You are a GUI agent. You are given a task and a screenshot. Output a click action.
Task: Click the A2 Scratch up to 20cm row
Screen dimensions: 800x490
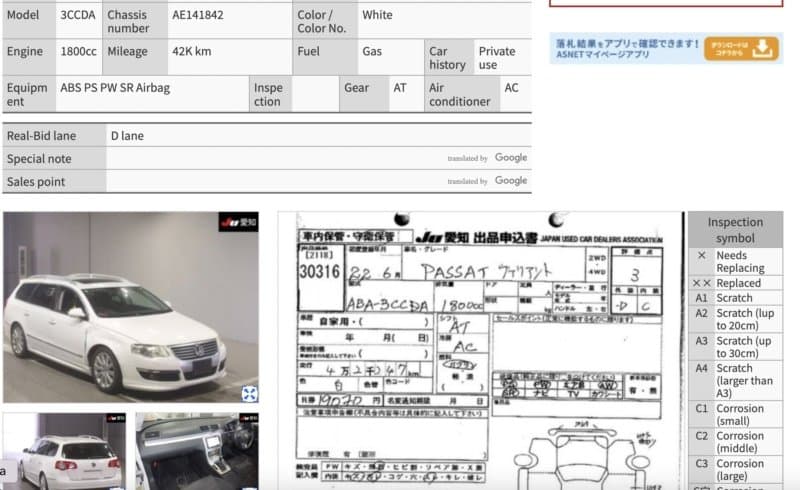pos(735,319)
